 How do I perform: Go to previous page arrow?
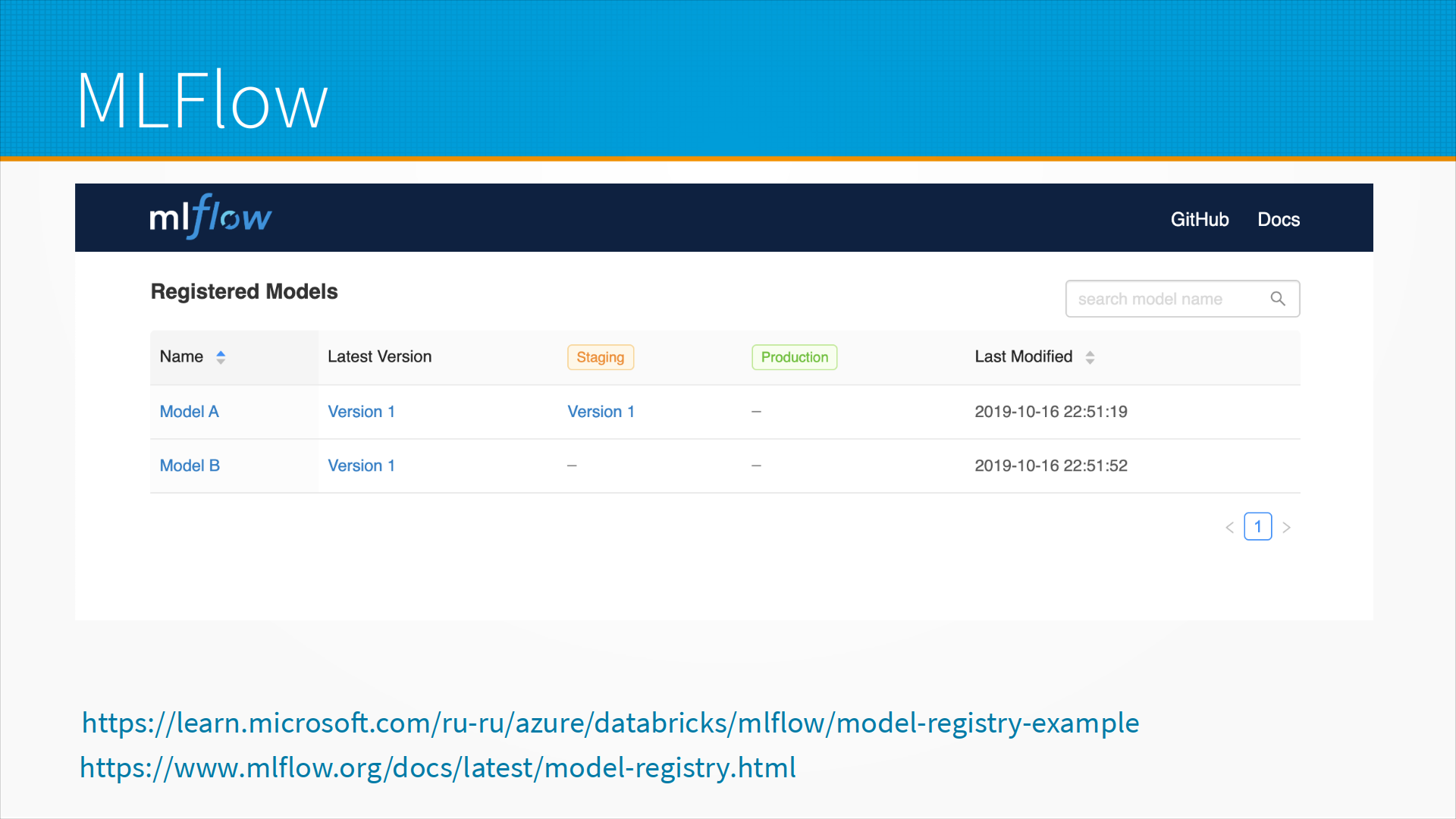coord(1229,527)
